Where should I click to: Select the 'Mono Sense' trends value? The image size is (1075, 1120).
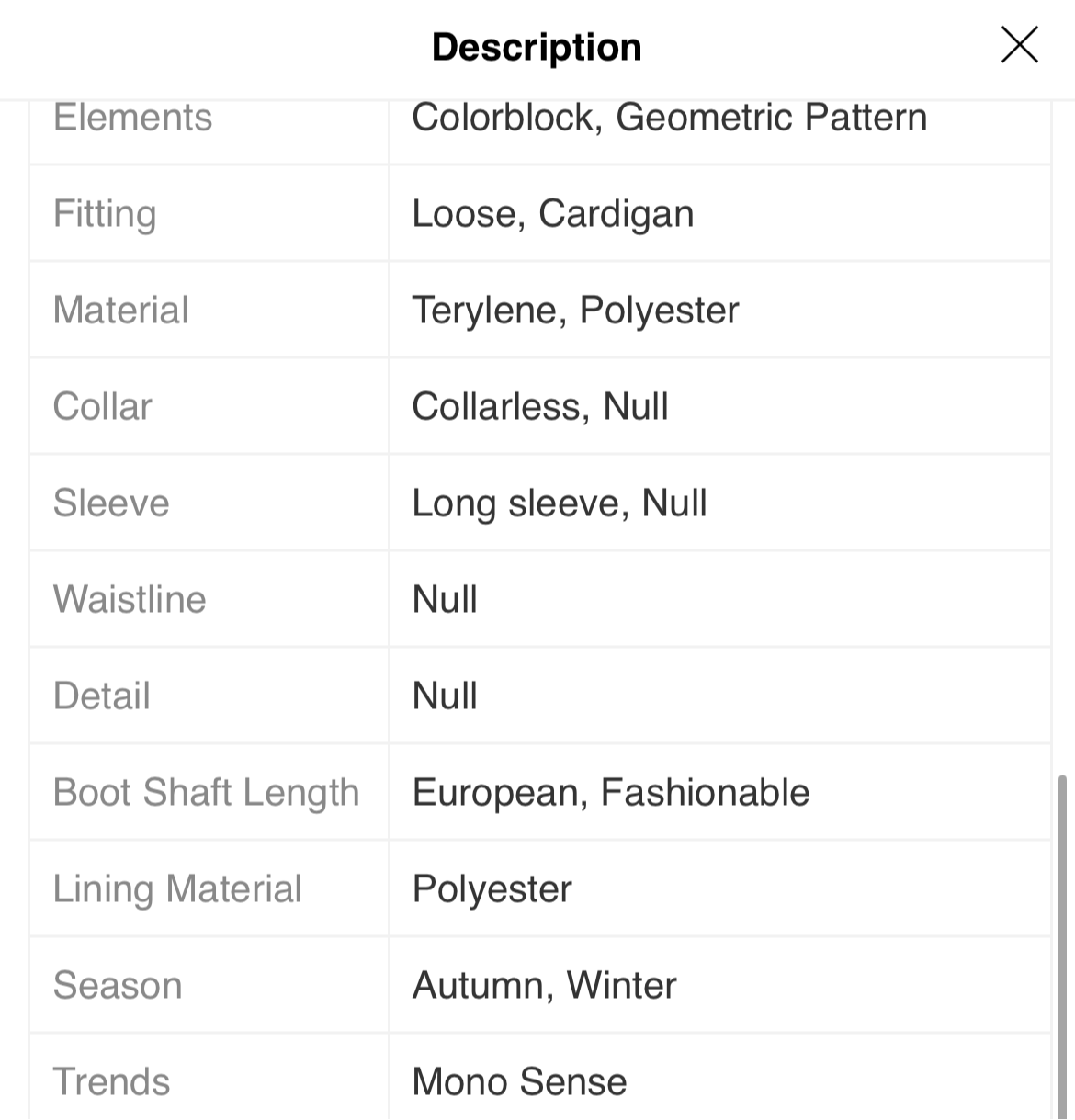coord(519,1081)
